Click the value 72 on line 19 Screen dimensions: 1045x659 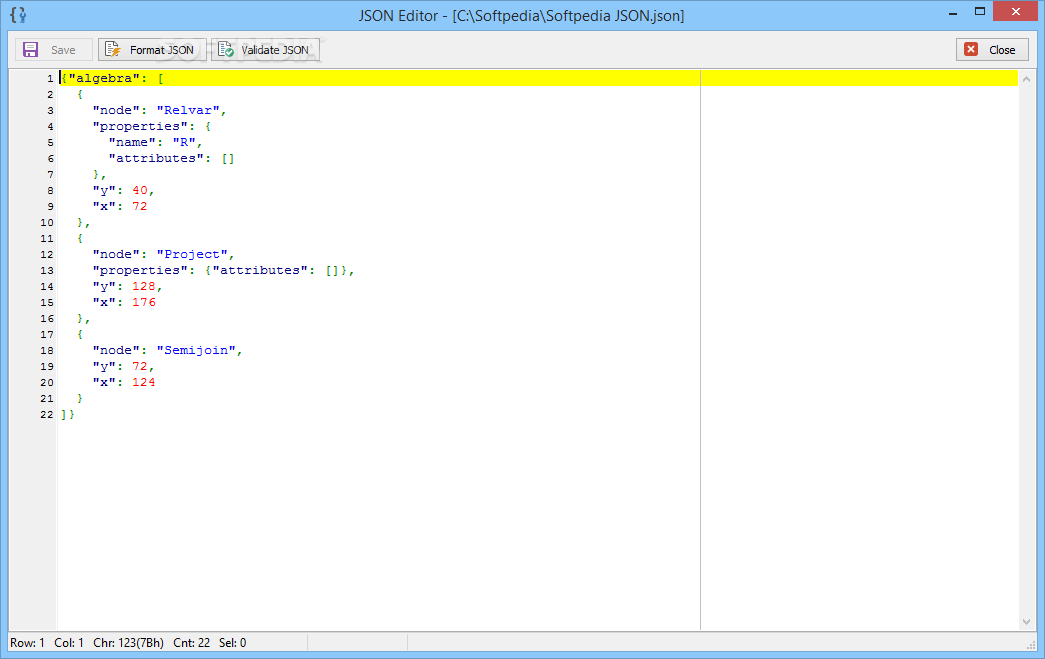[x=140, y=366]
